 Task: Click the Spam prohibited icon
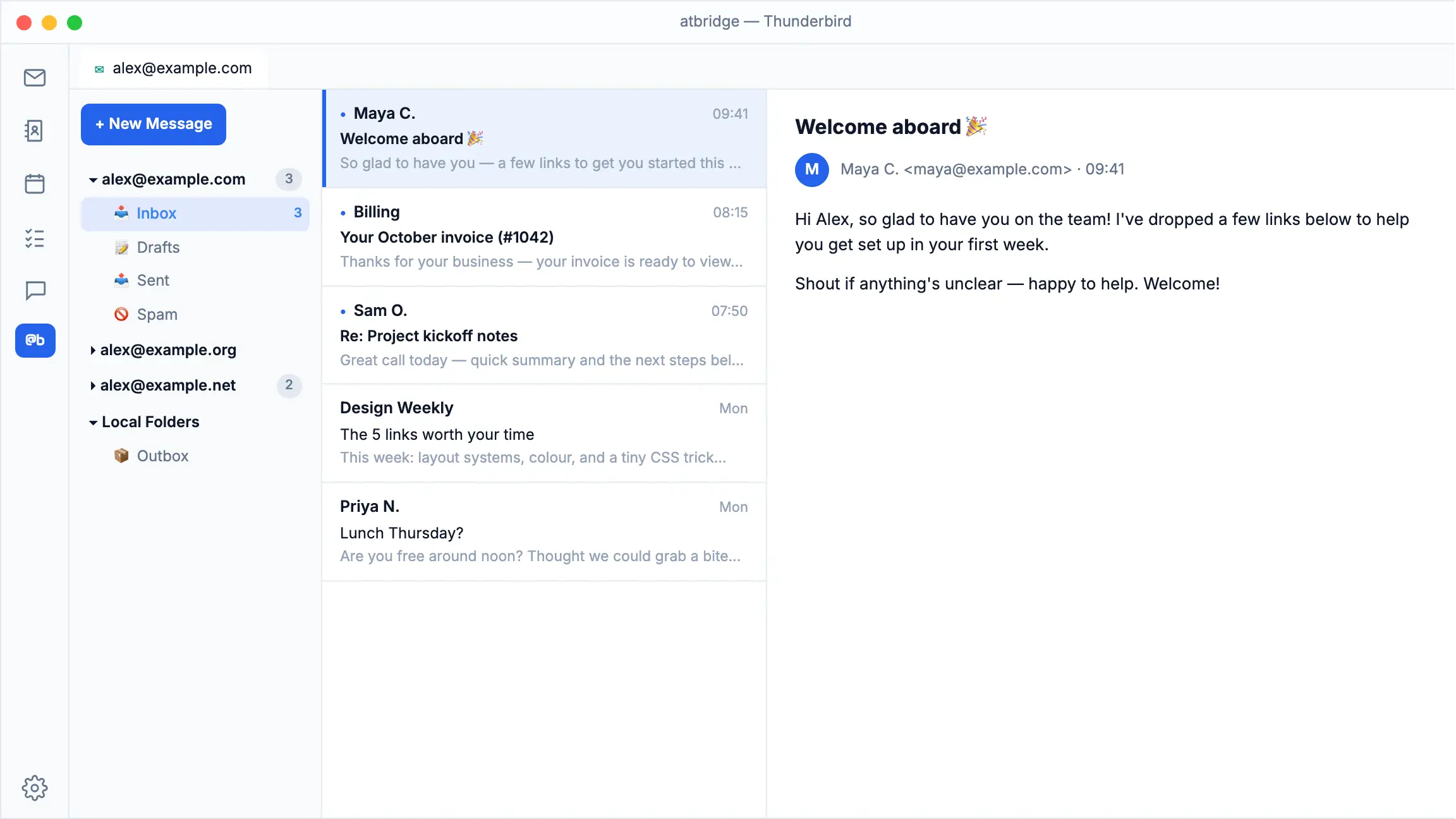(x=121, y=314)
